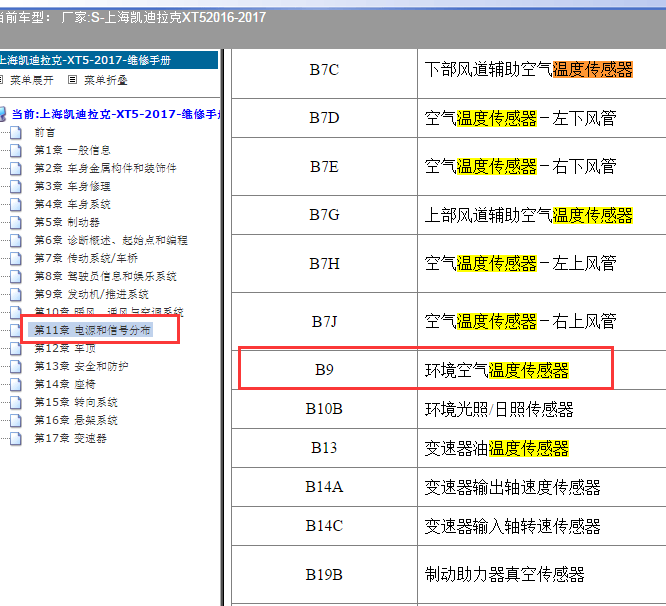666x606 pixels.
Task: Click page icon beside 第16章 悬架系统
Action: pyautogui.click(x=16, y=420)
